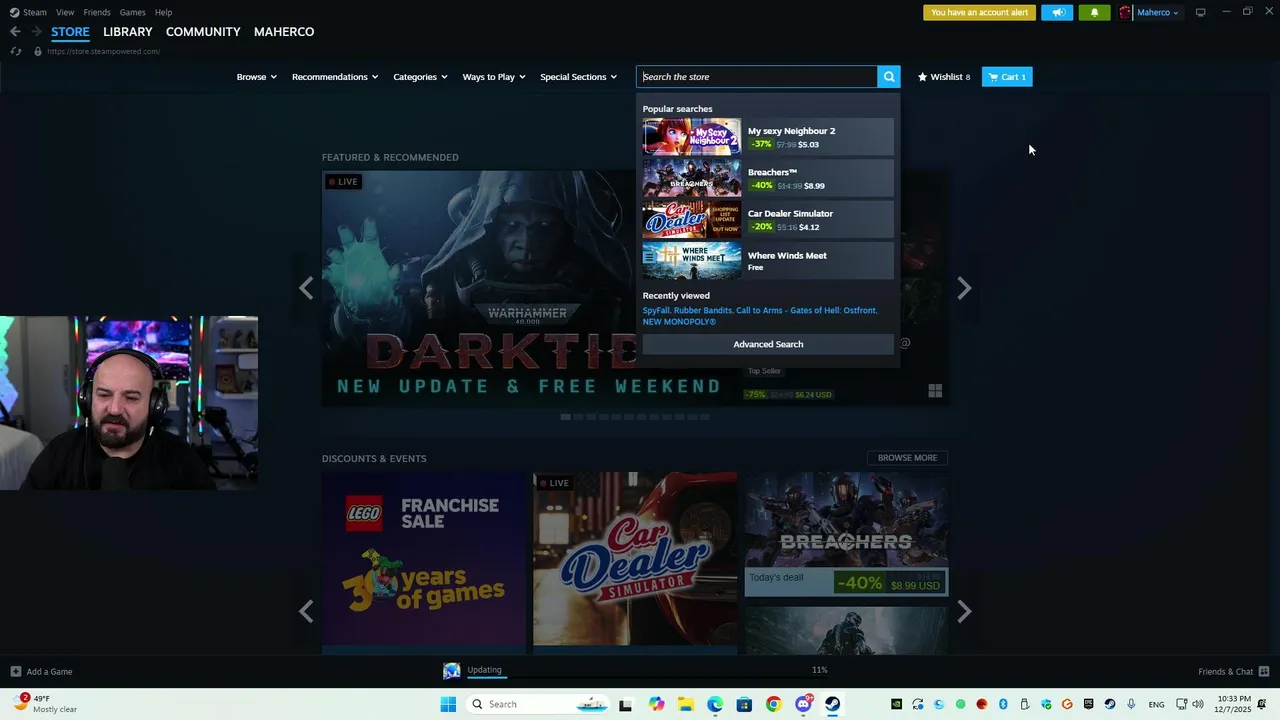The image size is (1280, 720).
Task: Open File Explorer from taskbar
Action: coord(686,704)
